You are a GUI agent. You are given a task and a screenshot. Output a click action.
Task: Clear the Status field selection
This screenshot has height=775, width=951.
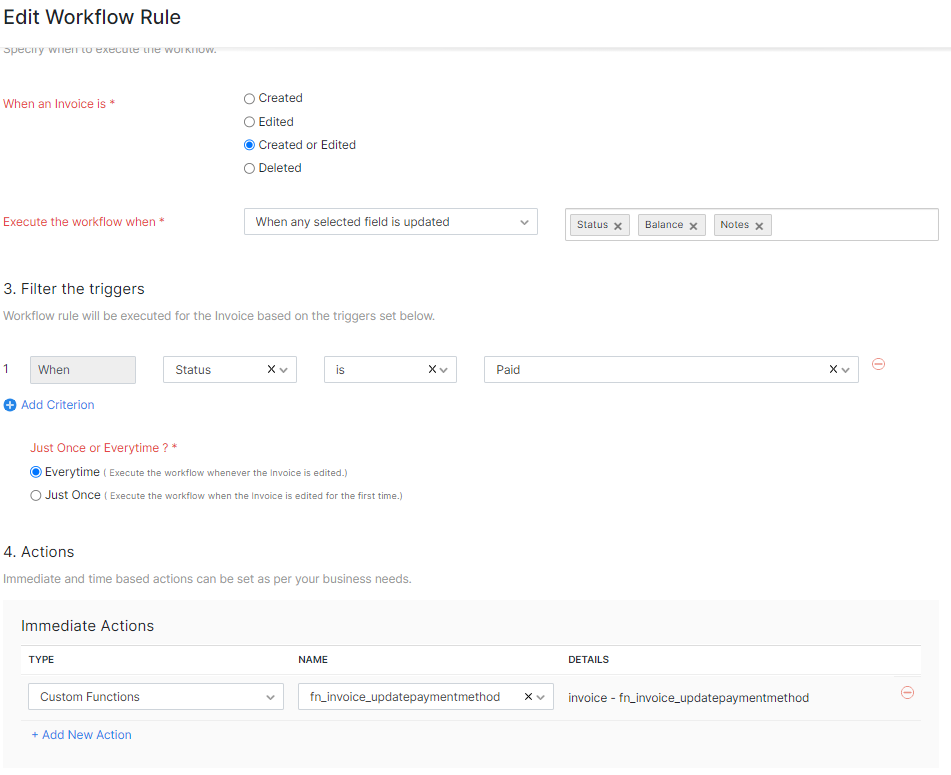271,370
